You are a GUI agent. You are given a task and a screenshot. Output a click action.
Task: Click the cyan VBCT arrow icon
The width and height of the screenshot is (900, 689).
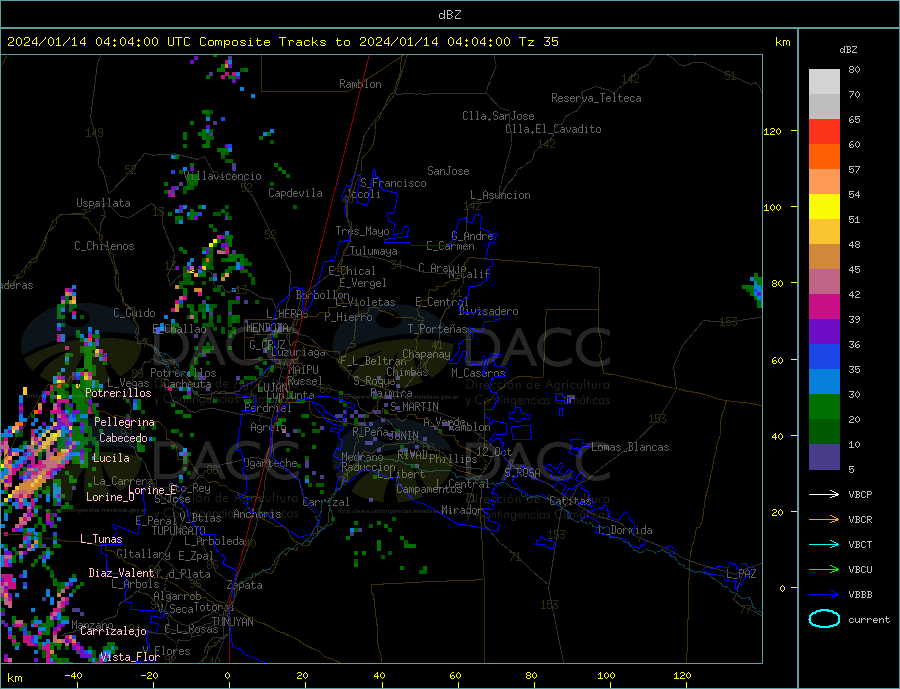pyautogui.click(x=824, y=544)
